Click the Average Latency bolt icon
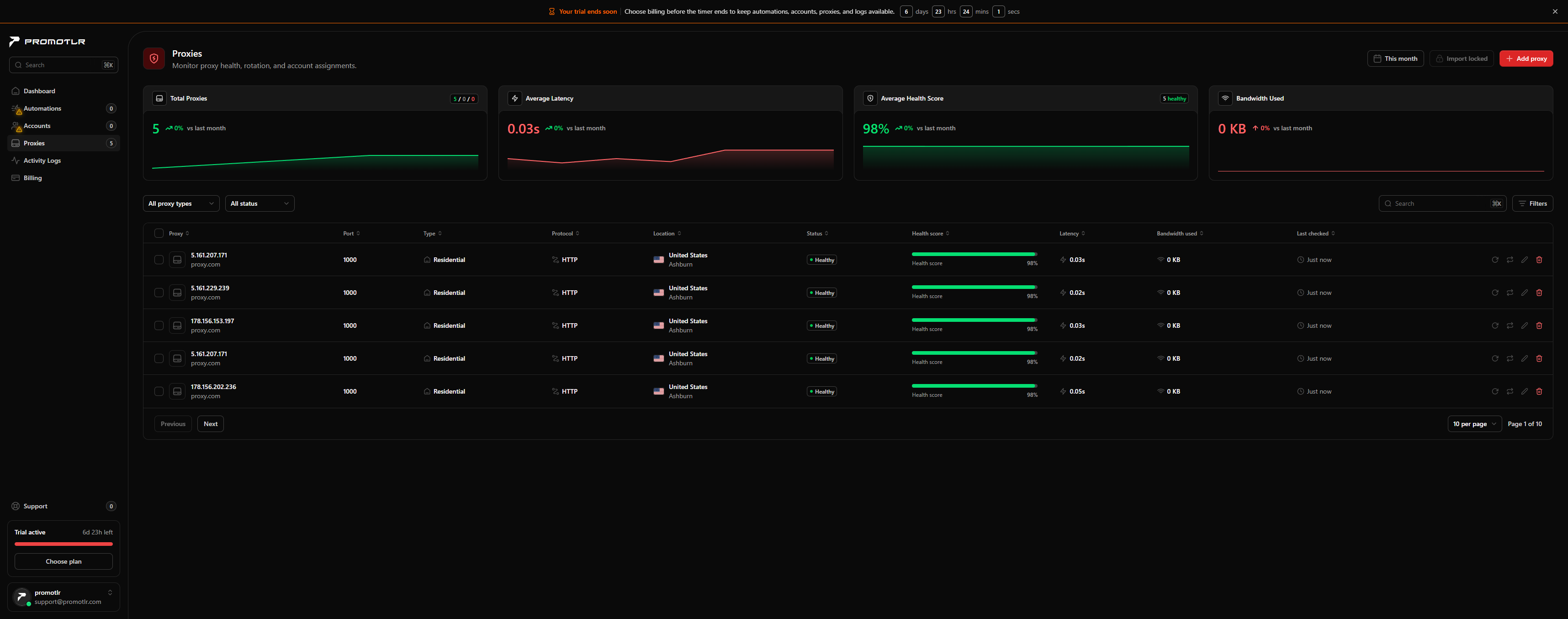This screenshot has width=1568, height=619. click(514, 98)
